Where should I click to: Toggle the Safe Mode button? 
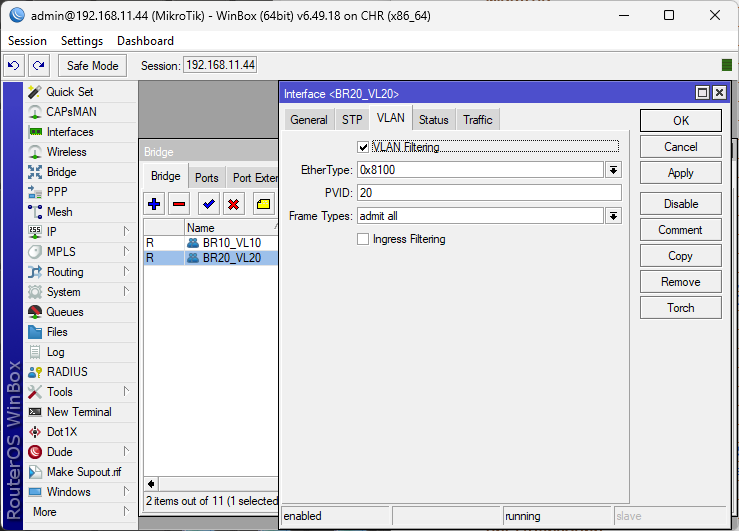pyautogui.click(x=92, y=66)
